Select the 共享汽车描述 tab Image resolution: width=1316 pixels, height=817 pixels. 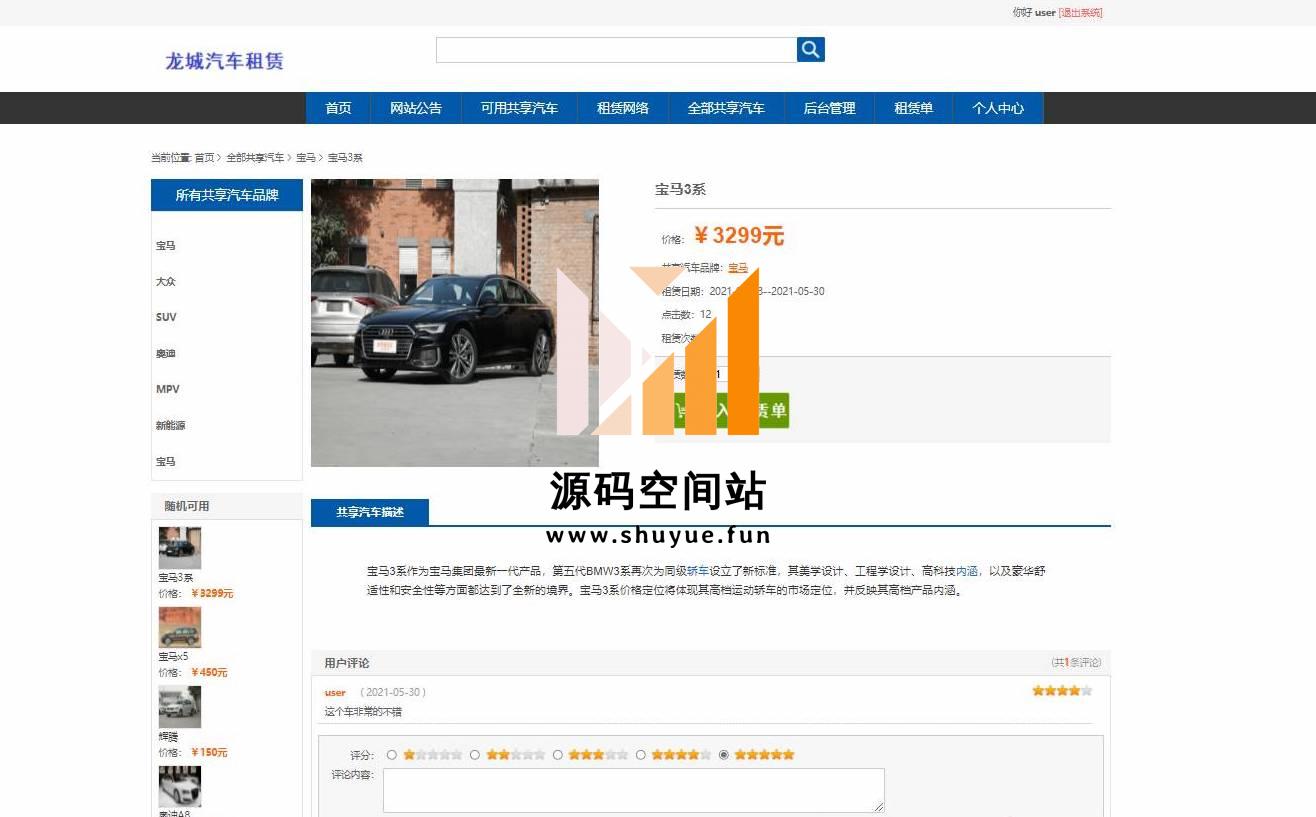pos(370,512)
